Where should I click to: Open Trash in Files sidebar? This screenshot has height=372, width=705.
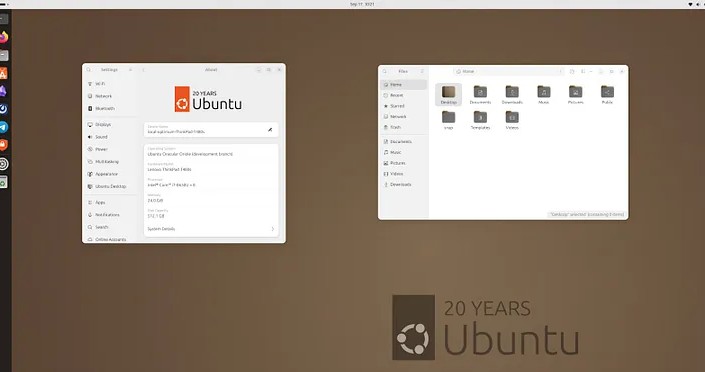coord(403,127)
